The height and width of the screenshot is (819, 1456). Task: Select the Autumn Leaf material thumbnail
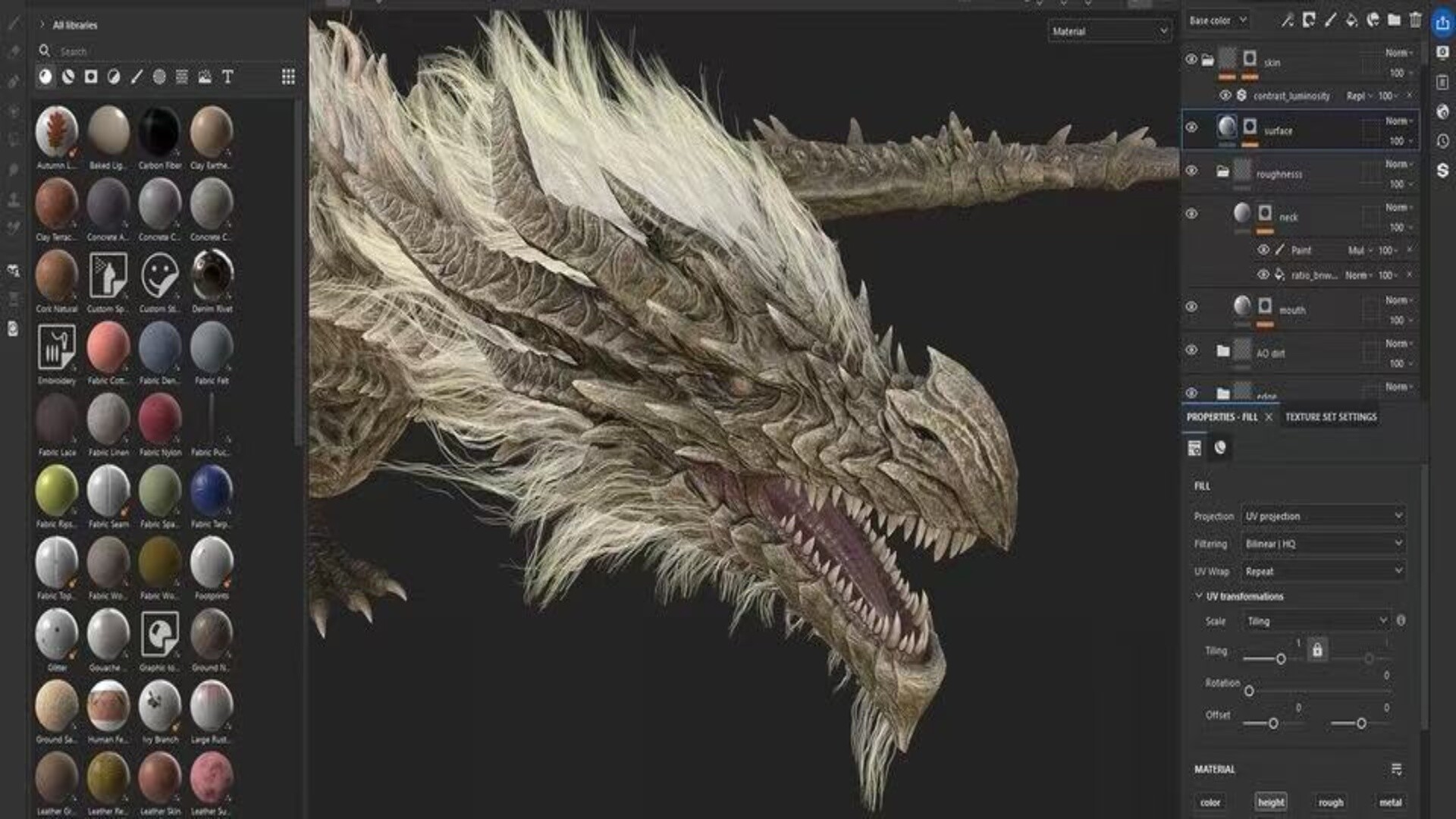[56, 130]
